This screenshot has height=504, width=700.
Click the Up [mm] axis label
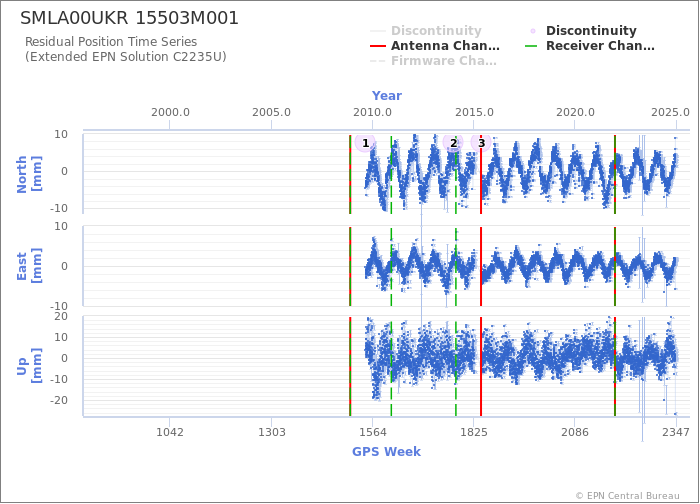pos(29,366)
